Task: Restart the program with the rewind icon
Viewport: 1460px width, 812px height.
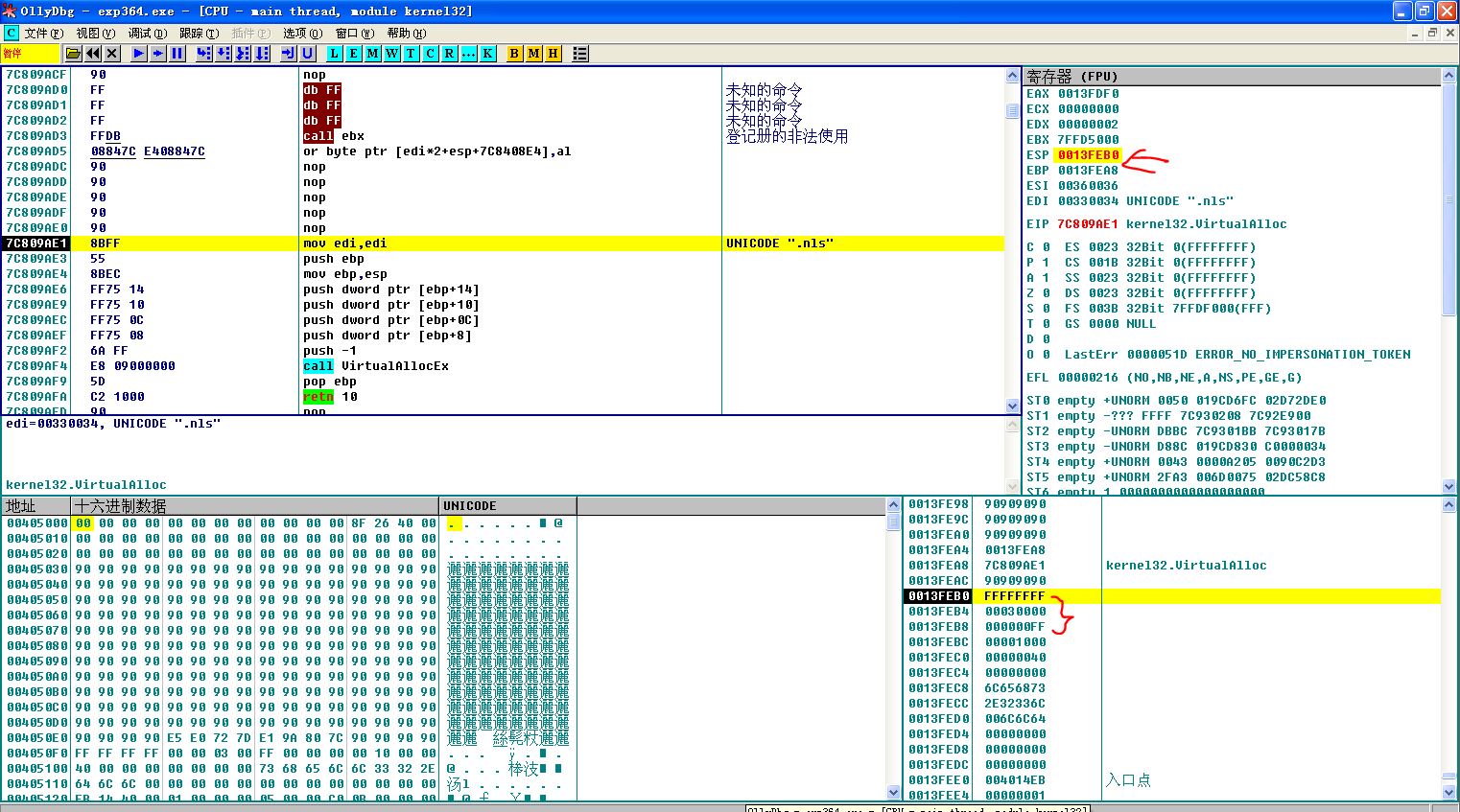Action: click(93, 54)
